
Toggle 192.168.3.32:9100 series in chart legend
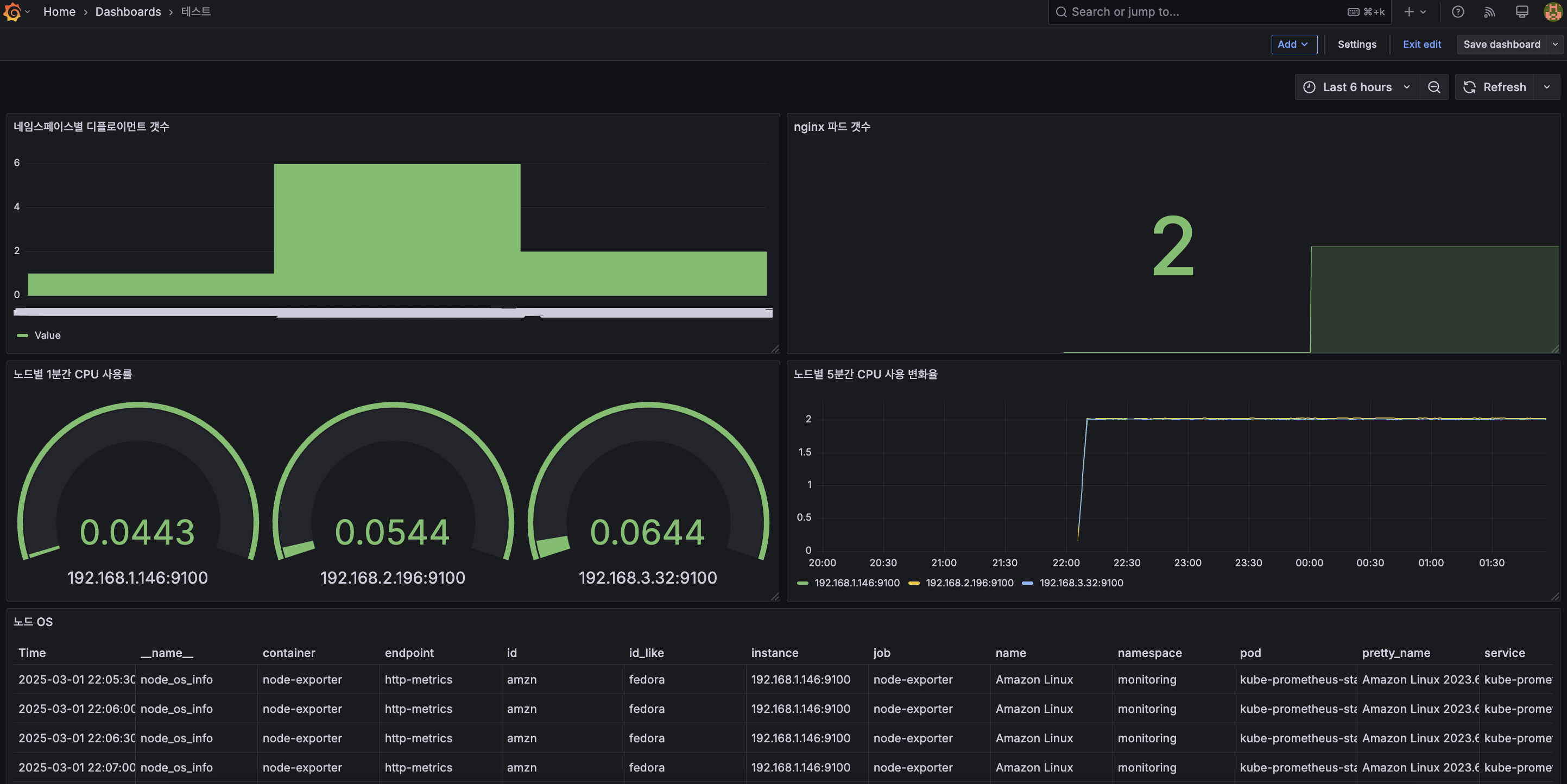[1081, 583]
